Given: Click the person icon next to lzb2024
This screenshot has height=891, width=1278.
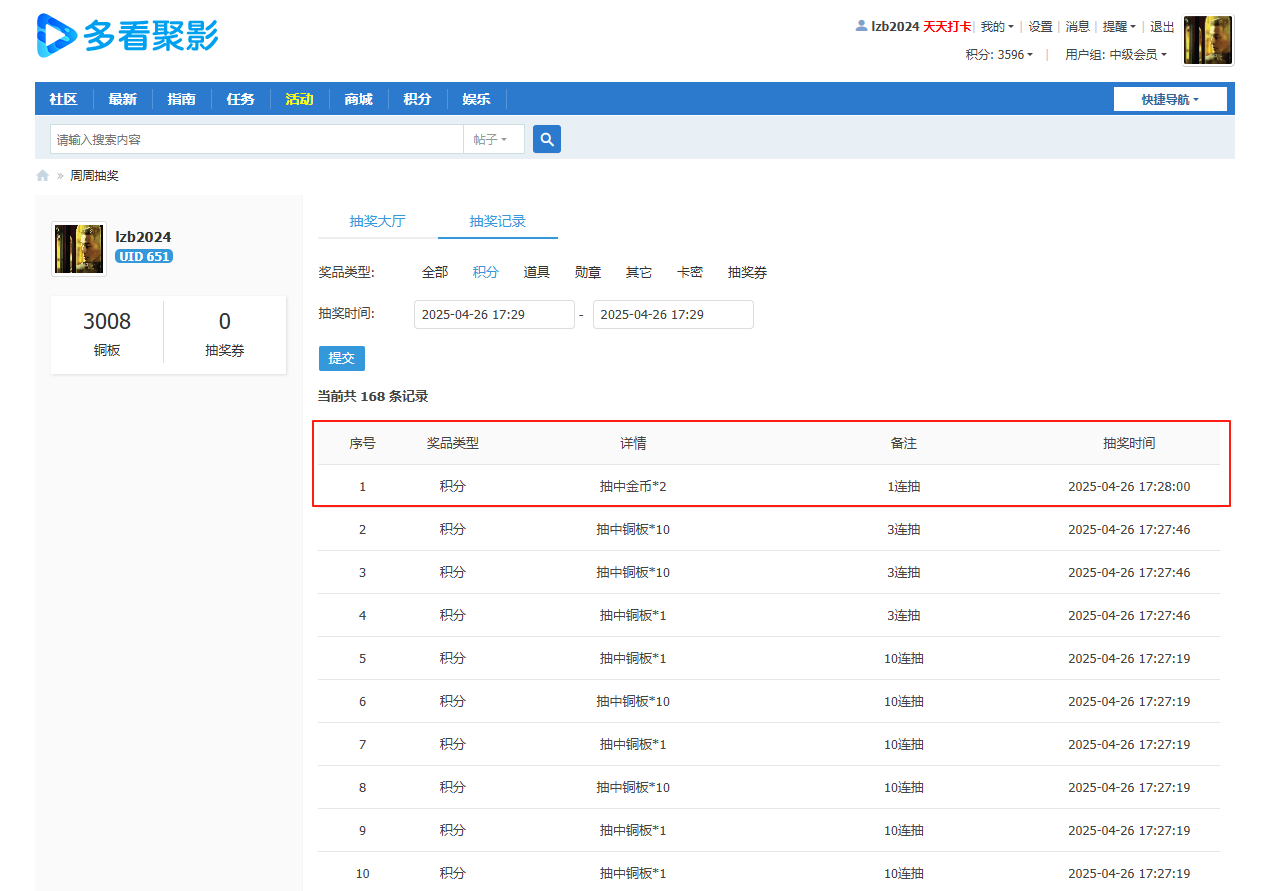Looking at the screenshot, I should (861, 27).
